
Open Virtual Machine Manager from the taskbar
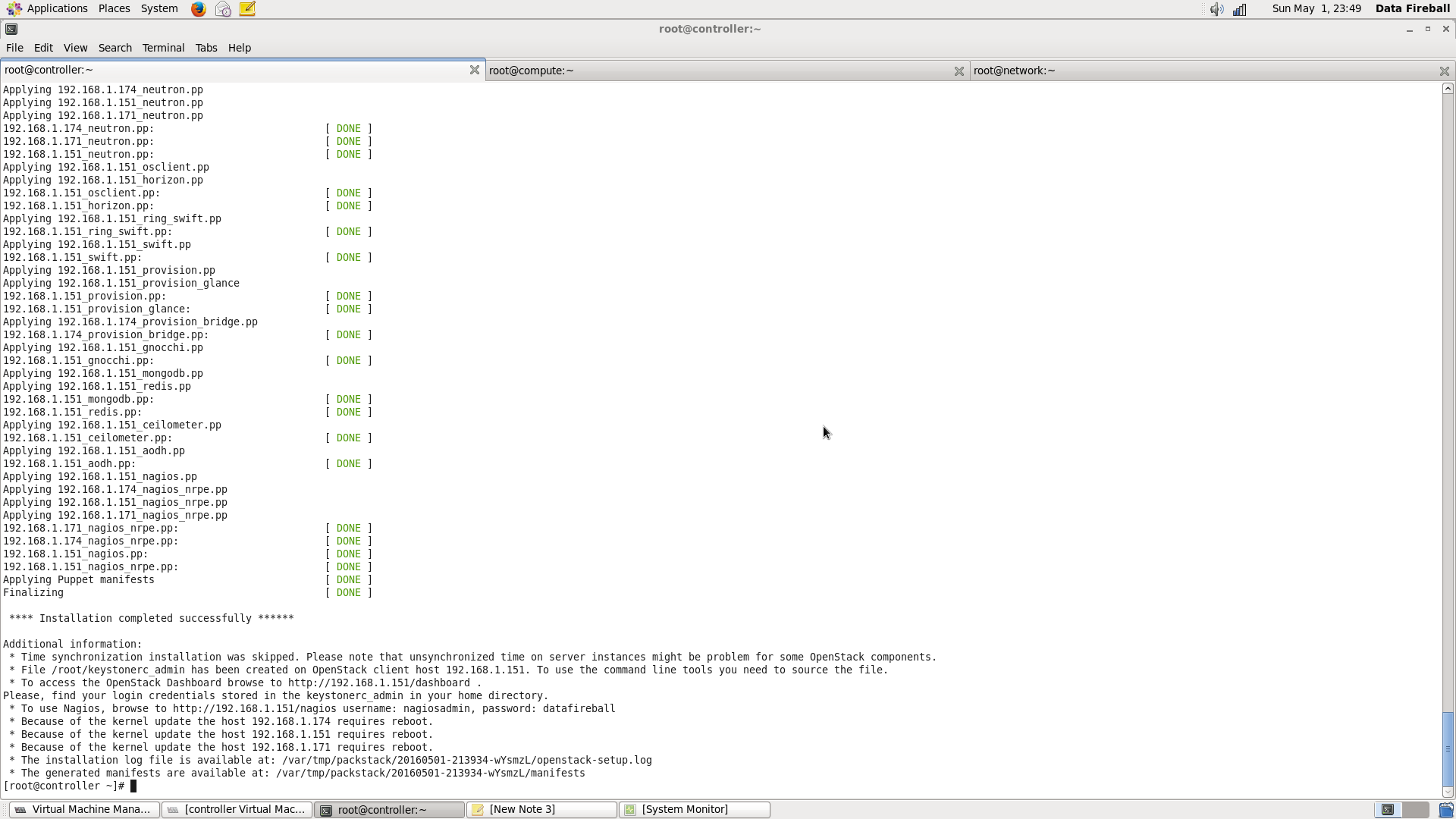click(x=83, y=809)
